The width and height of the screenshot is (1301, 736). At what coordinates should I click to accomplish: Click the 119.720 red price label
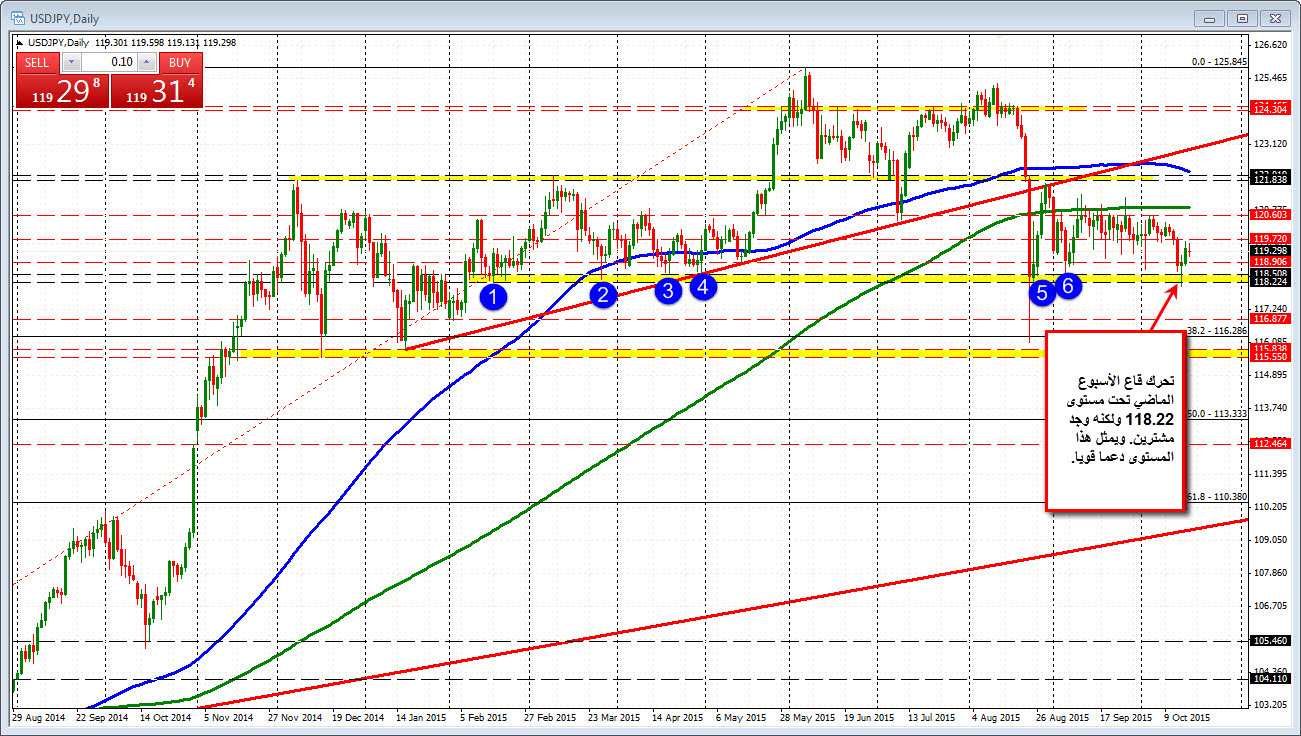1270,239
